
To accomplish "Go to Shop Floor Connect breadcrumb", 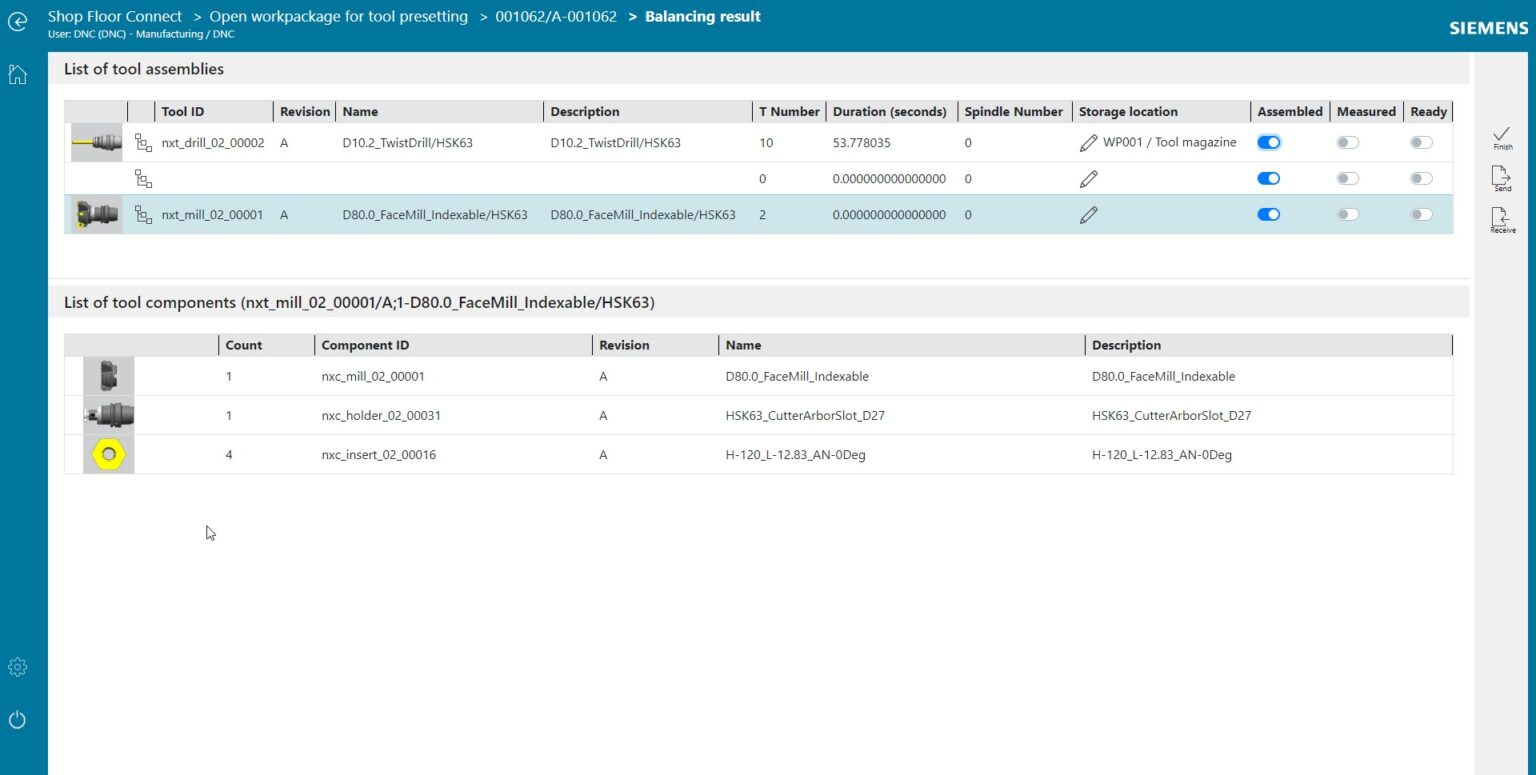I will coord(115,16).
